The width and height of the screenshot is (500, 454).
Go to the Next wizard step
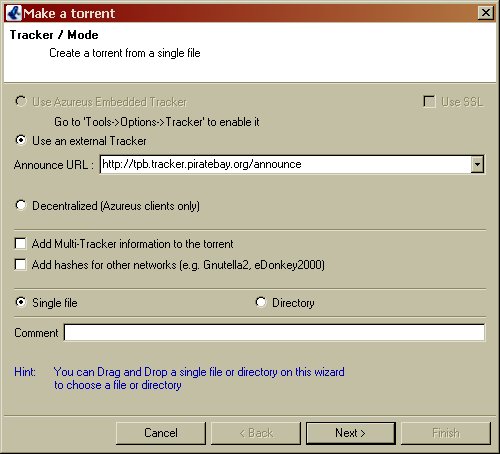pyautogui.click(x=351, y=433)
